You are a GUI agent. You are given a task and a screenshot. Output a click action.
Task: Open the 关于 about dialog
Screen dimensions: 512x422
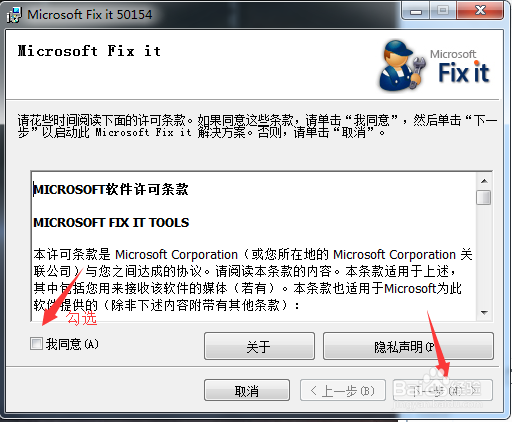tap(259, 346)
